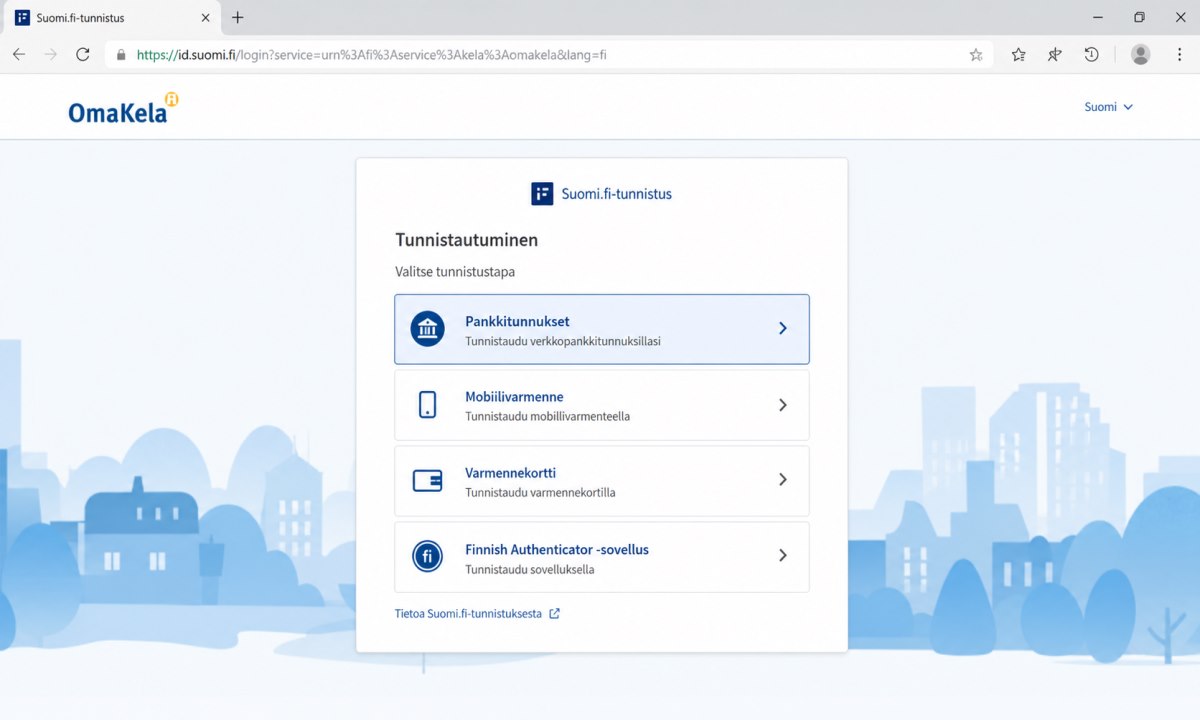Select the Suomi.fi-tunnistus browser tab
Image resolution: width=1200 pixels, height=720 pixels.
112,18
